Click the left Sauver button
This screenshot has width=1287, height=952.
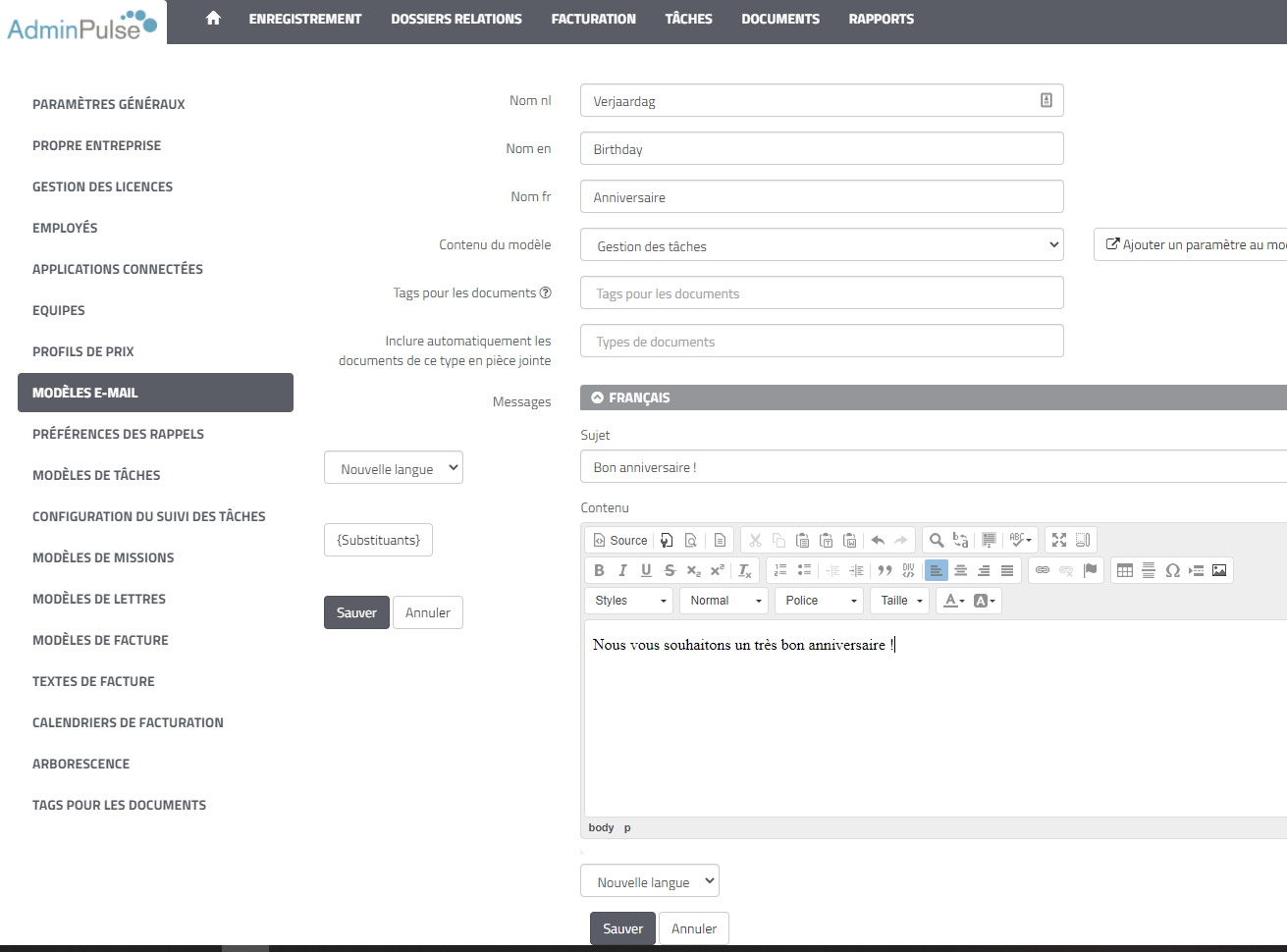pyautogui.click(x=356, y=612)
